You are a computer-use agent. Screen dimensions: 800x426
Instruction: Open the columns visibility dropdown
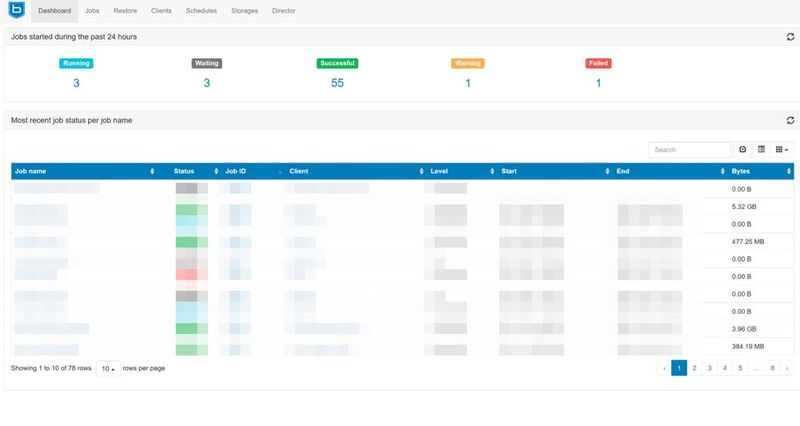coord(782,149)
